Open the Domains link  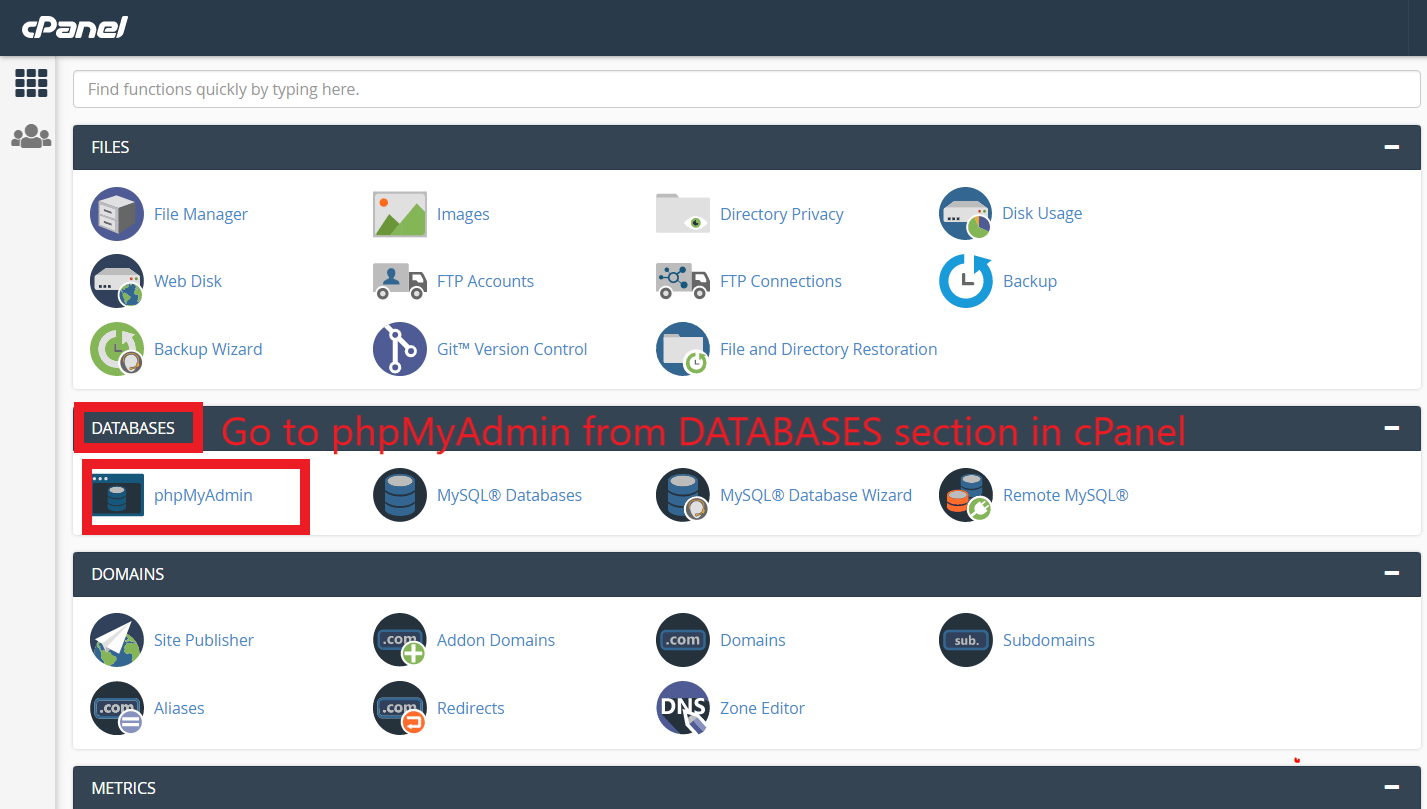tap(753, 640)
